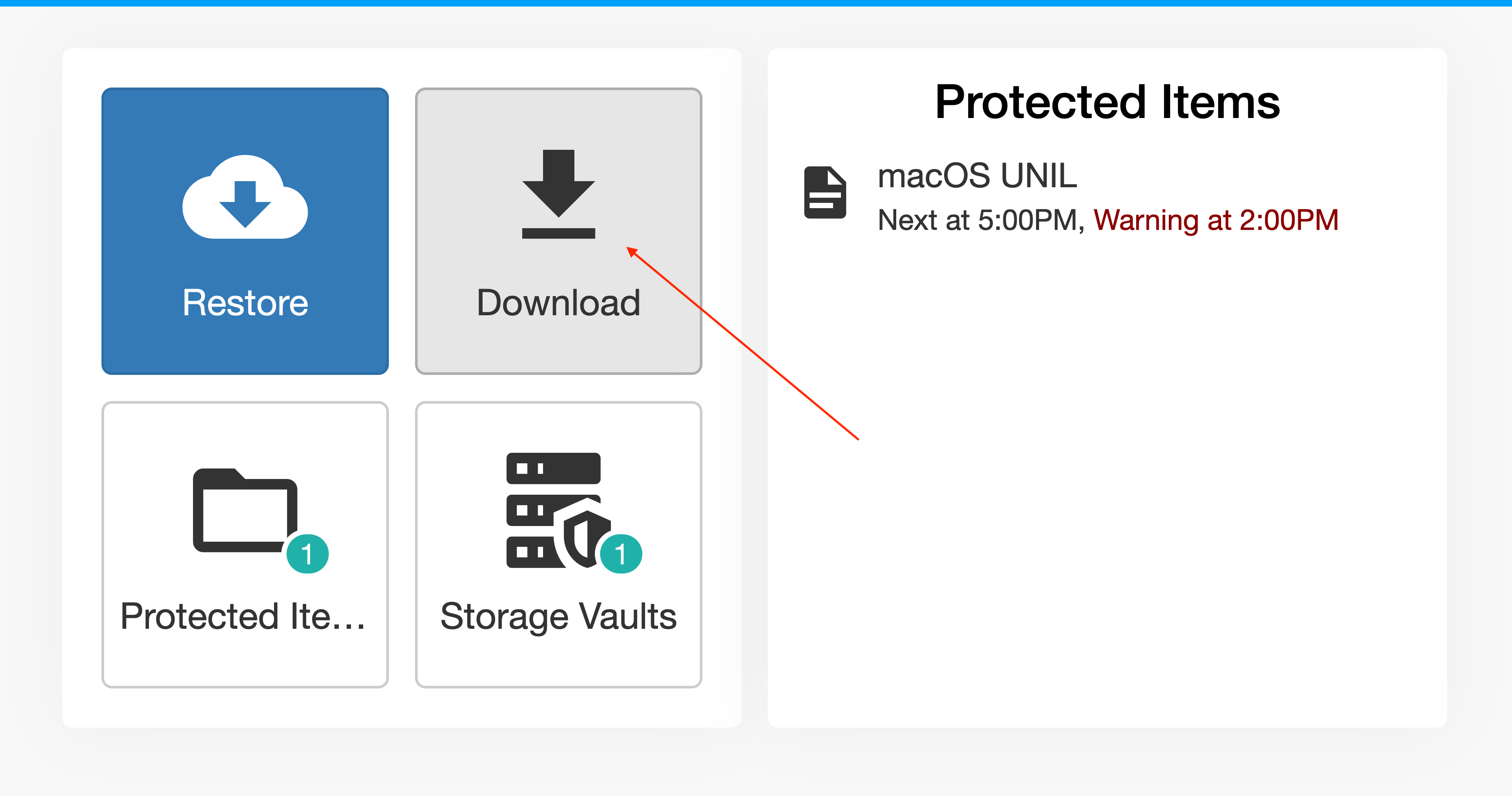Click the document icon beside macOS UNIL
Image resolution: width=1512 pixels, height=796 pixels.
click(x=825, y=192)
